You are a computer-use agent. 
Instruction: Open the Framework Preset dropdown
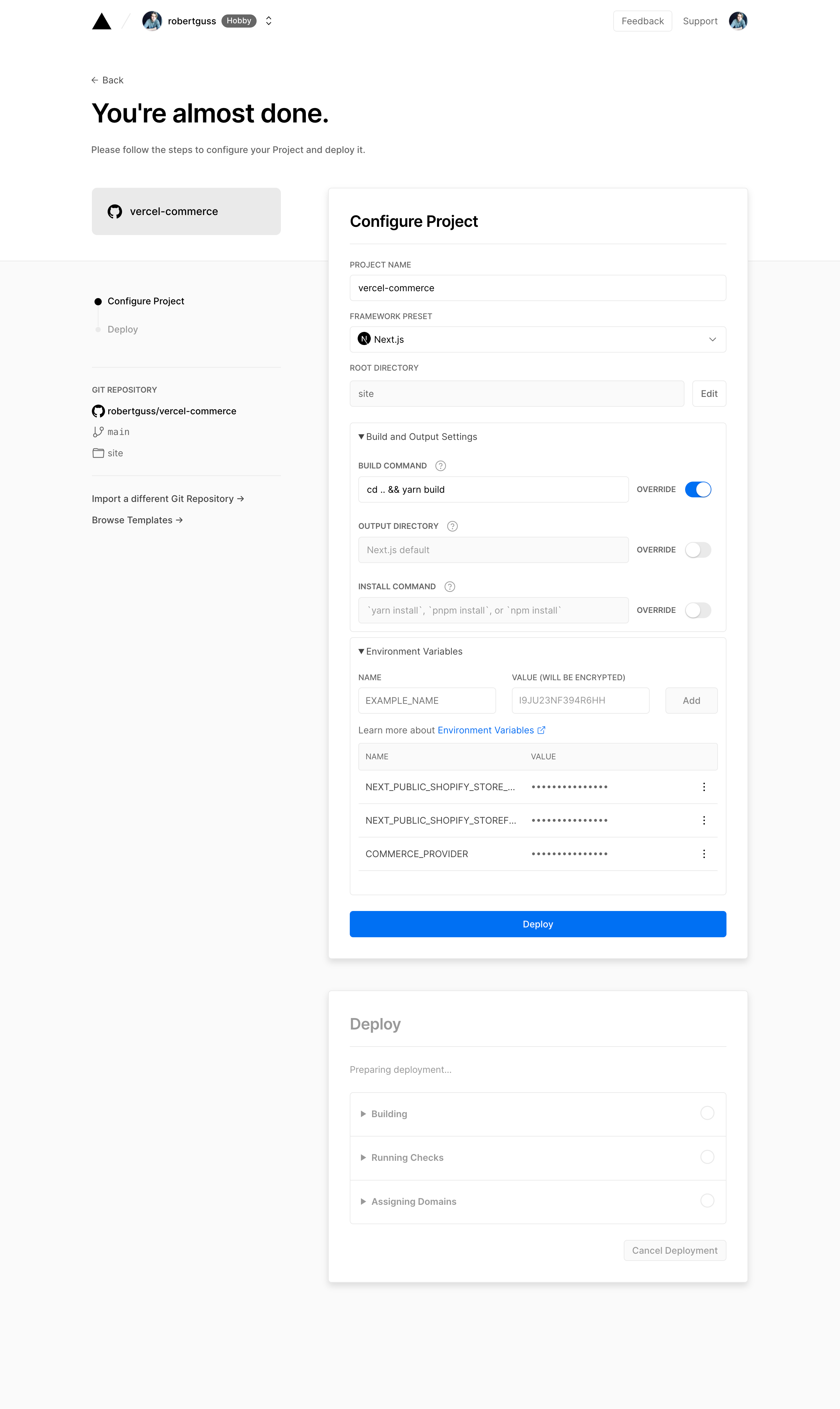pyautogui.click(x=538, y=340)
